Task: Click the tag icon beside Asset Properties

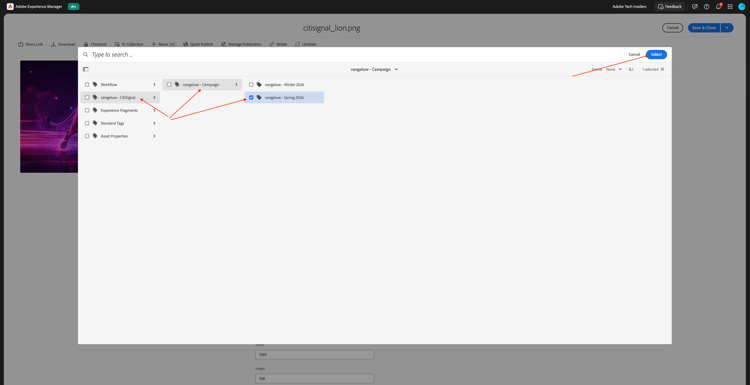Action: point(95,136)
